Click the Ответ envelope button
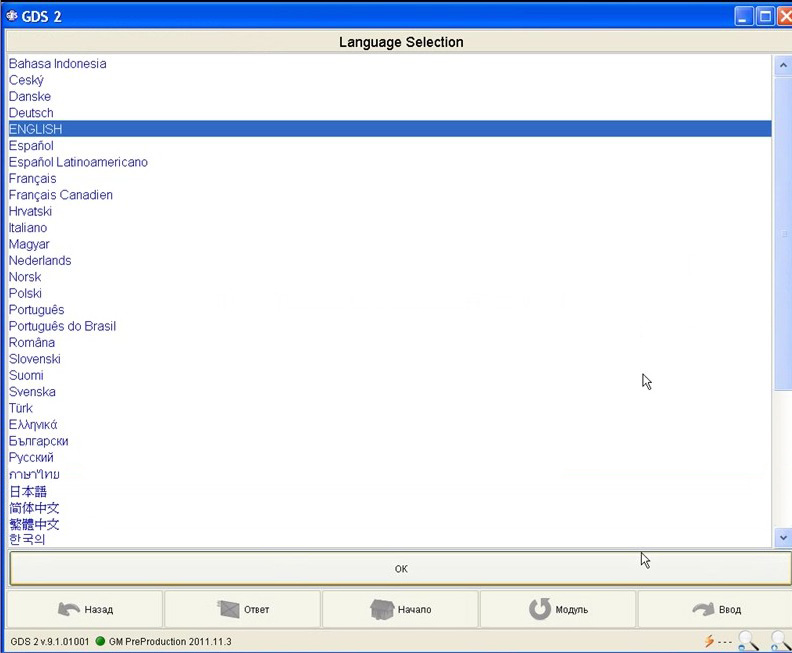This screenshot has height=653, width=792. coord(243,609)
